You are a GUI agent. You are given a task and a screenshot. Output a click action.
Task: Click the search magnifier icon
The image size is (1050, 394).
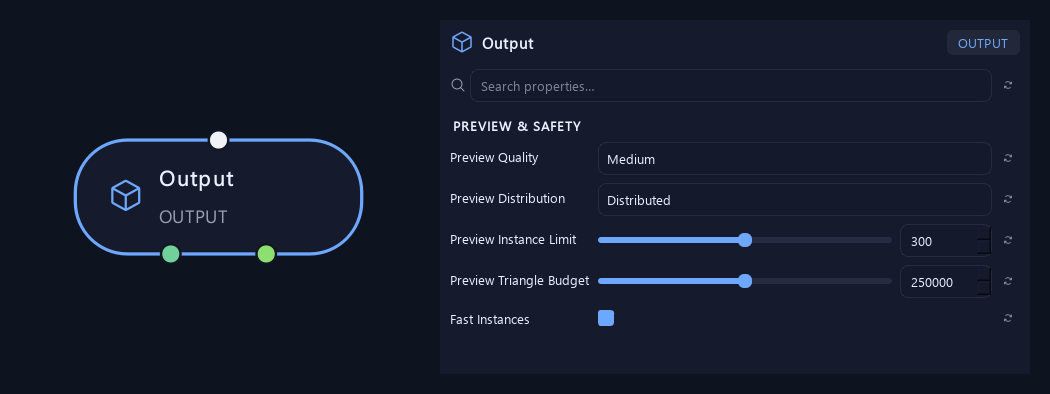tap(458, 85)
